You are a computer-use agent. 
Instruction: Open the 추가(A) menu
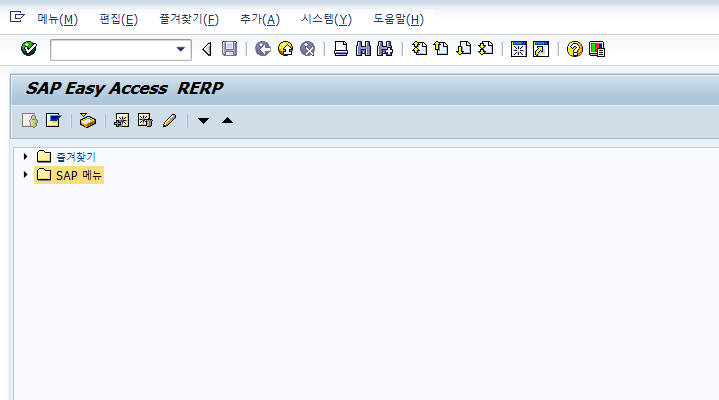(x=260, y=19)
